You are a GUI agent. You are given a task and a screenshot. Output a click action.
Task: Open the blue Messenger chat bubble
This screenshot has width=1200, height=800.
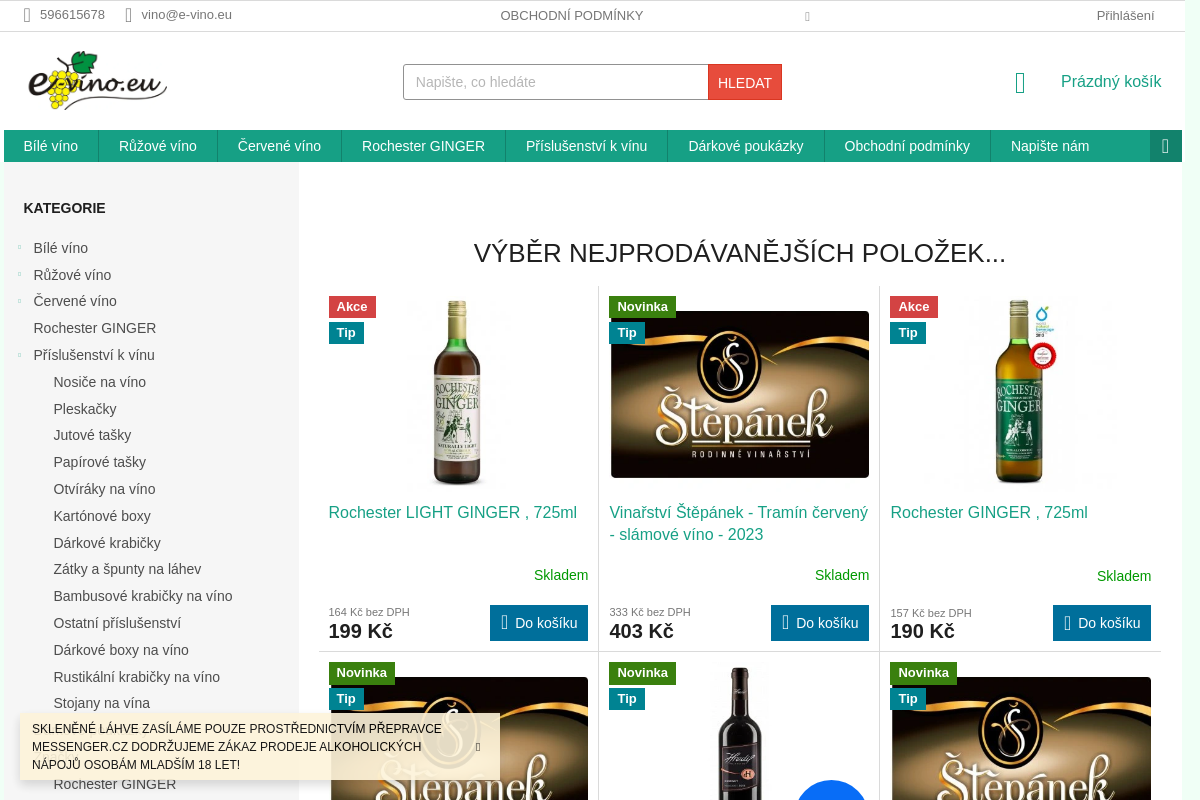tap(830, 793)
